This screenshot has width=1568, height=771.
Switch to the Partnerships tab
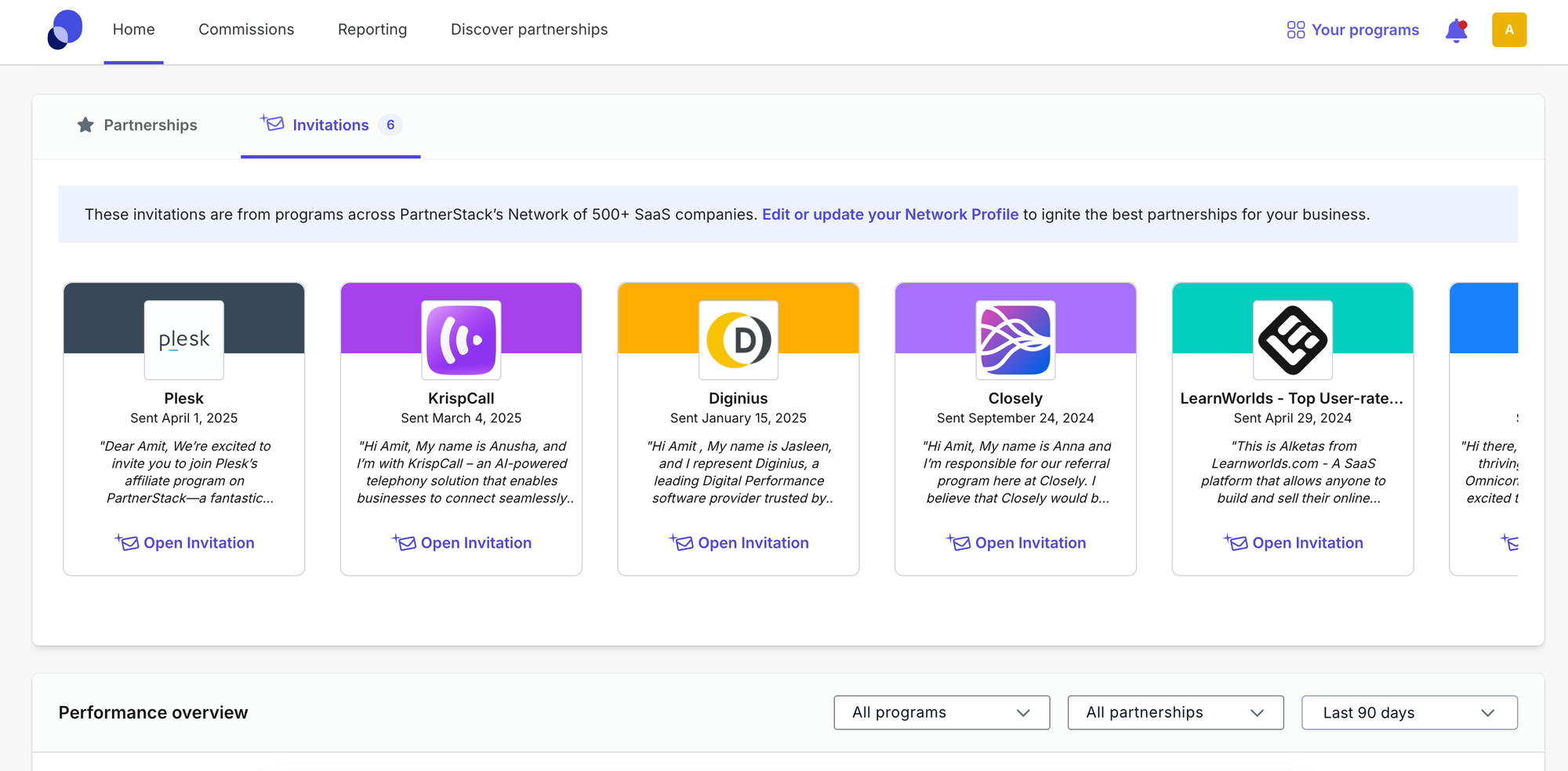point(137,125)
